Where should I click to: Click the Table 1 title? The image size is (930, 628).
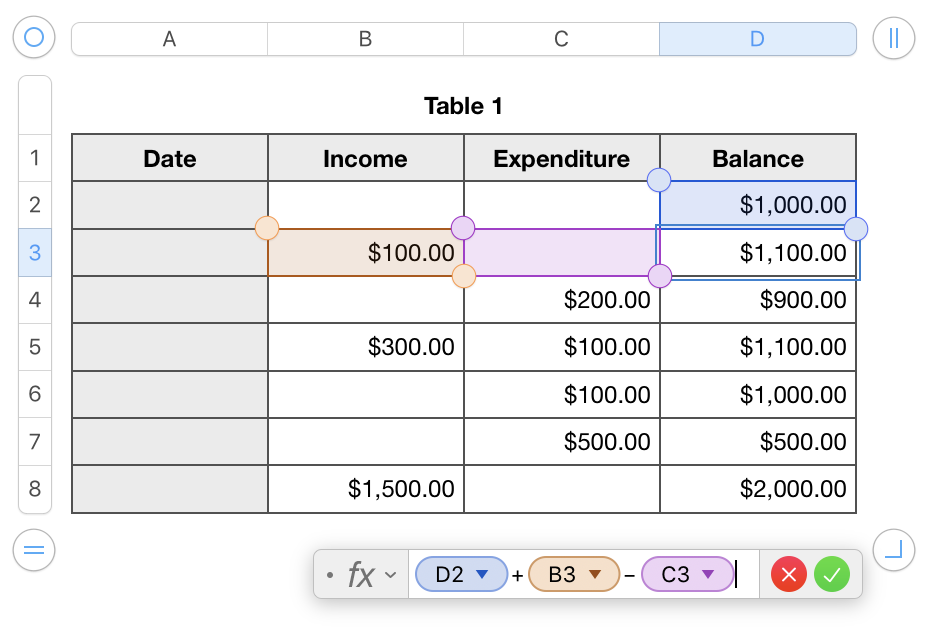click(x=463, y=106)
